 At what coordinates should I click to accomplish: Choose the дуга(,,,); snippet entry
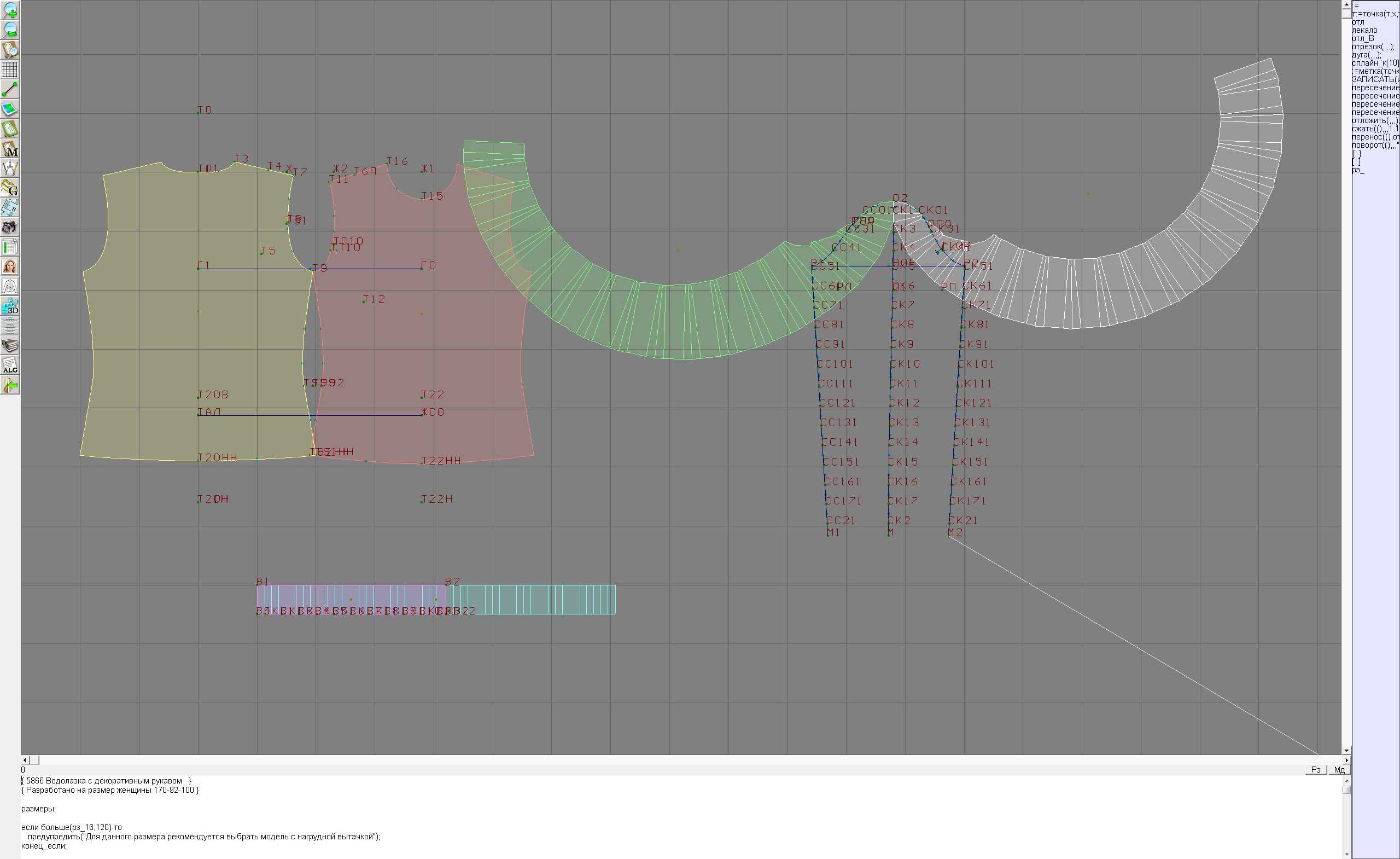(x=1366, y=55)
